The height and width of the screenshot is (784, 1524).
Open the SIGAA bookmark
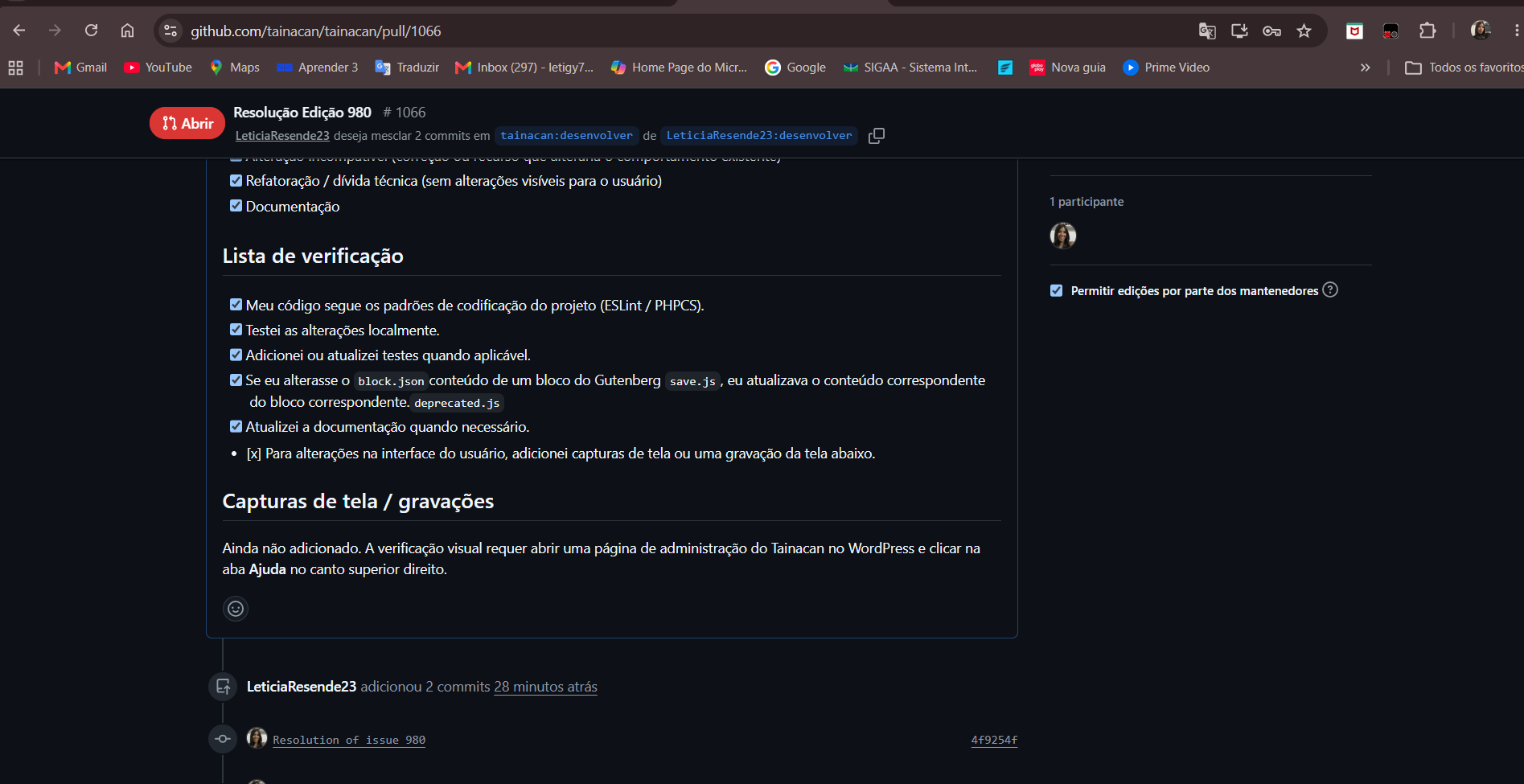pos(910,68)
